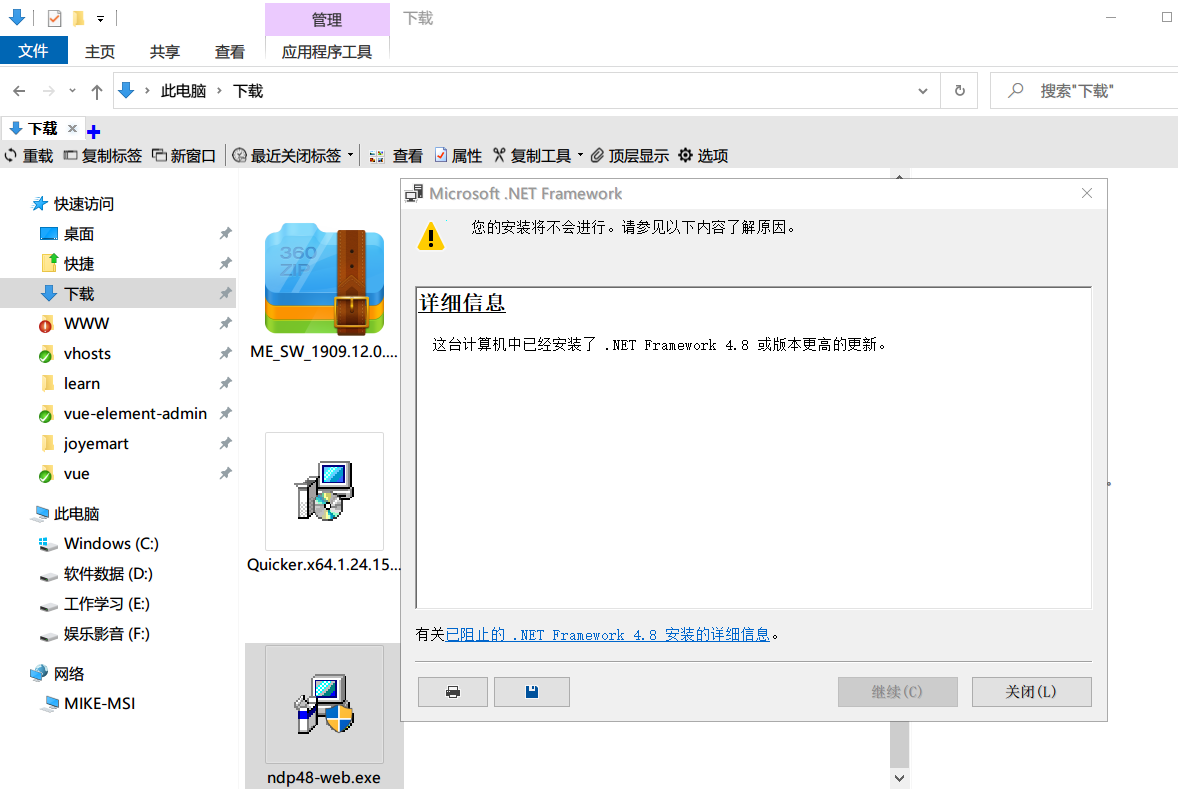The height and width of the screenshot is (792, 1178).
Task: Open recent locations dropdown arrow
Action: click(72, 91)
